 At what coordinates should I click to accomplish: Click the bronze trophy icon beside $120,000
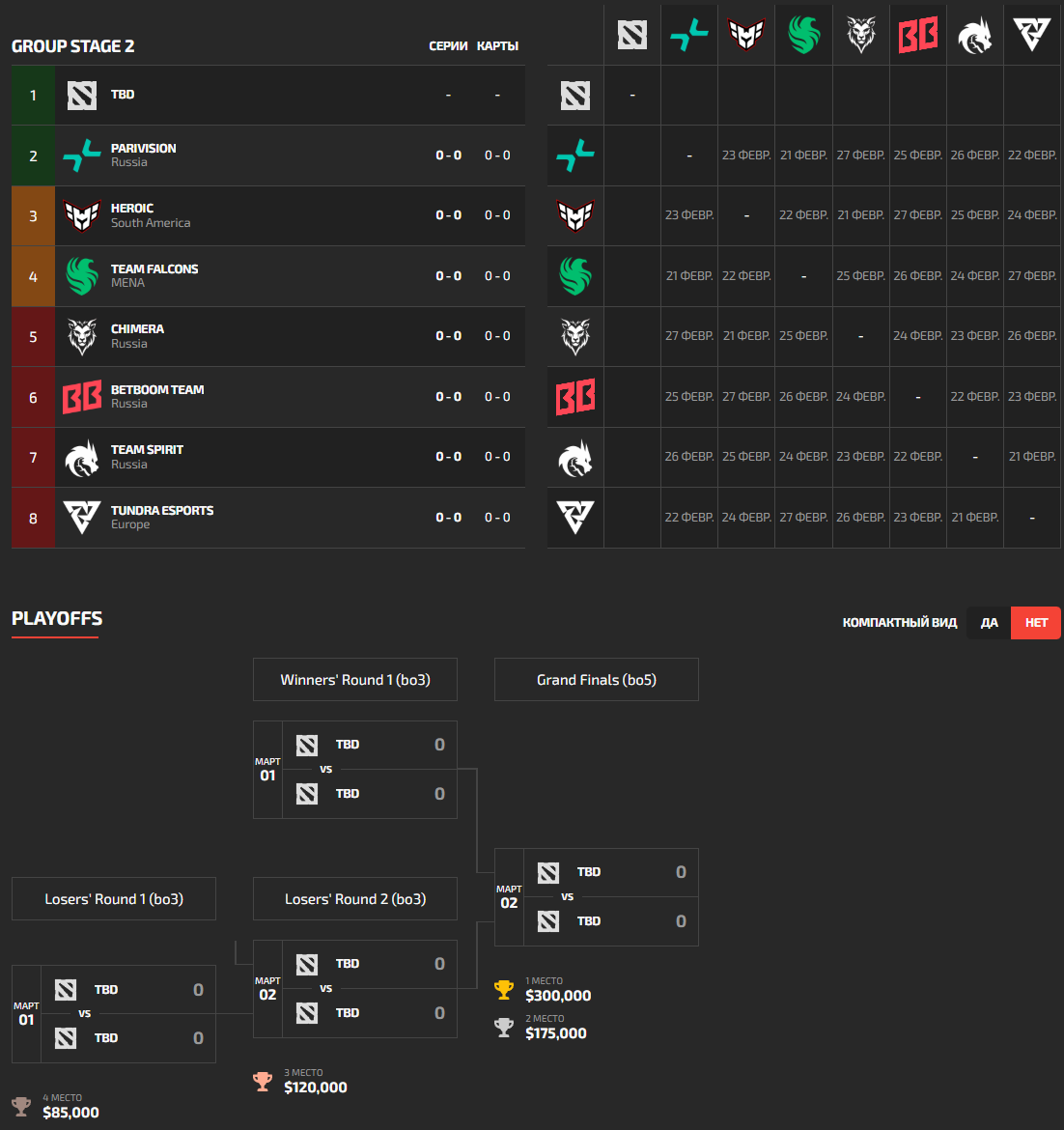263,1082
